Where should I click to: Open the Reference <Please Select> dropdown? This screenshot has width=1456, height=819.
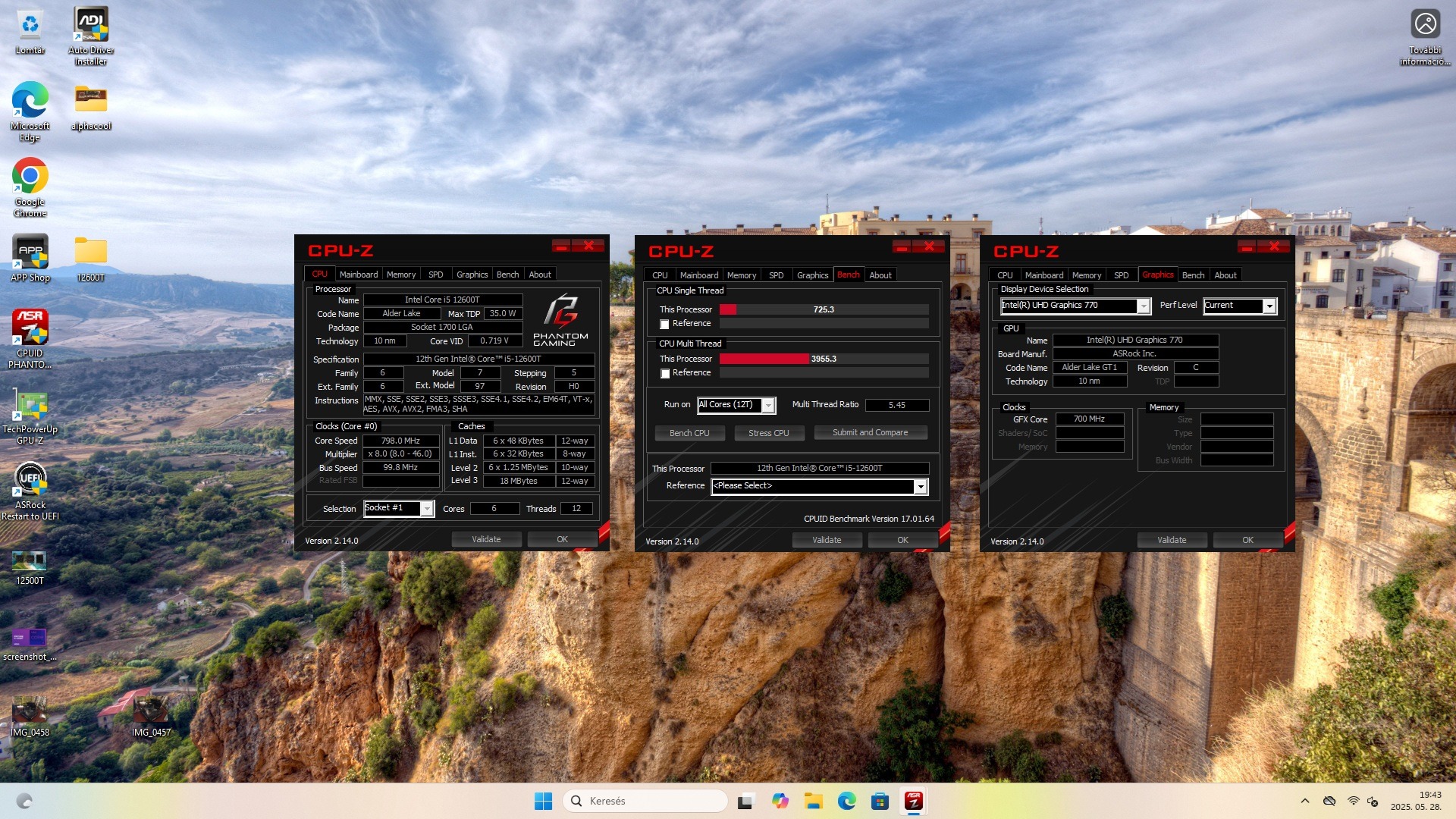click(819, 486)
